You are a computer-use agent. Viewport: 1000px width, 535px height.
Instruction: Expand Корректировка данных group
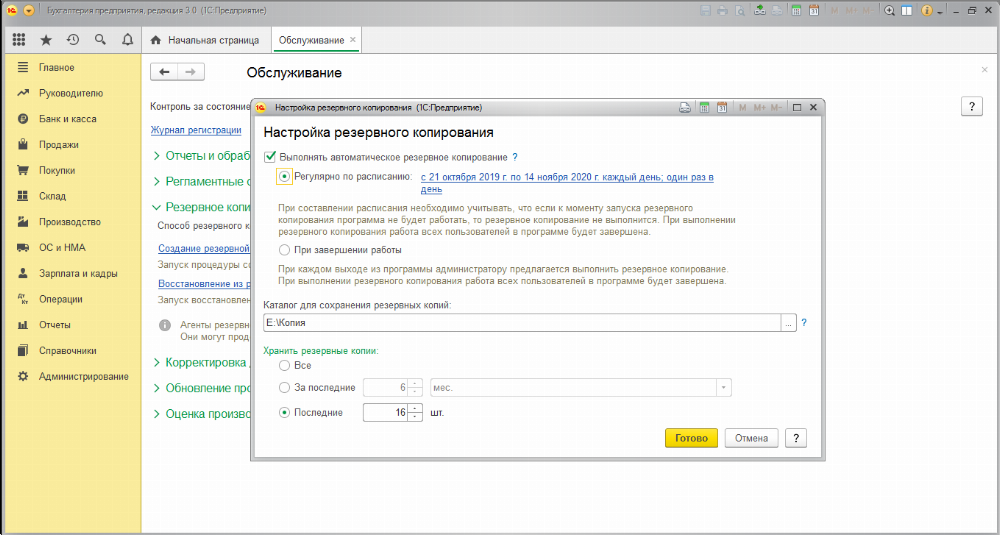click(203, 363)
